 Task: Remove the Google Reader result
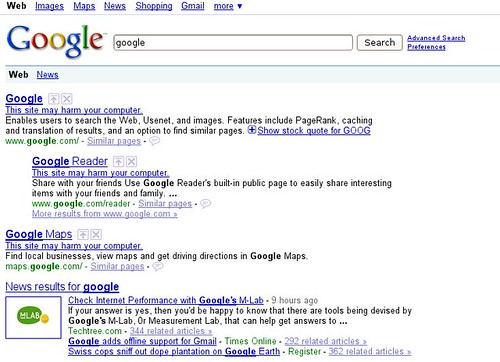(x=132, y=162)
